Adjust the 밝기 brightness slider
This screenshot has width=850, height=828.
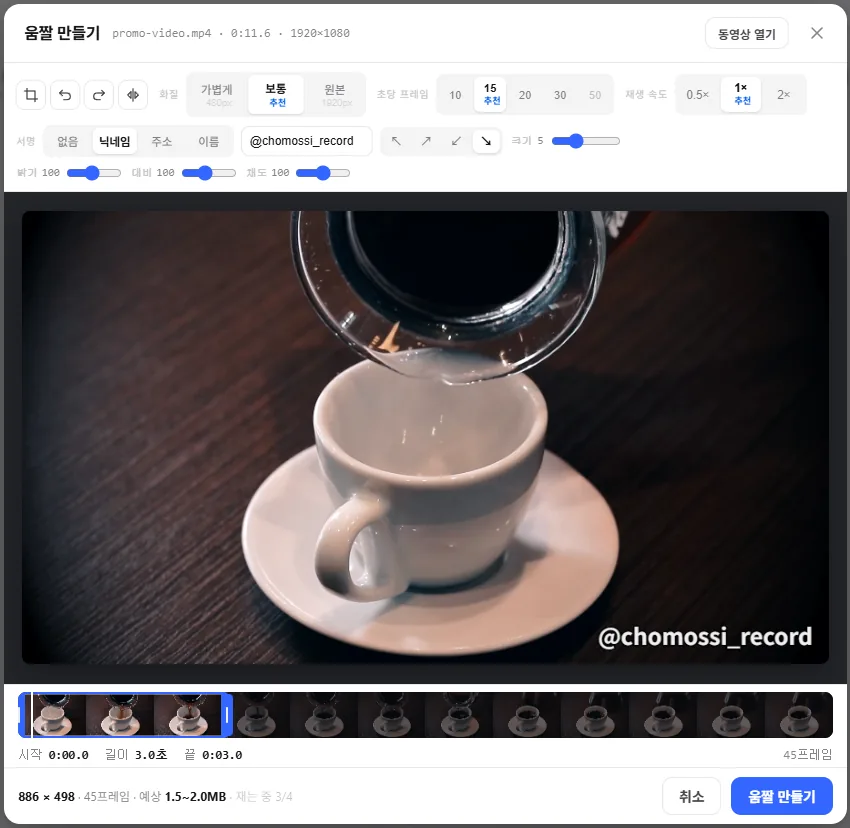(x=94, y=173)
